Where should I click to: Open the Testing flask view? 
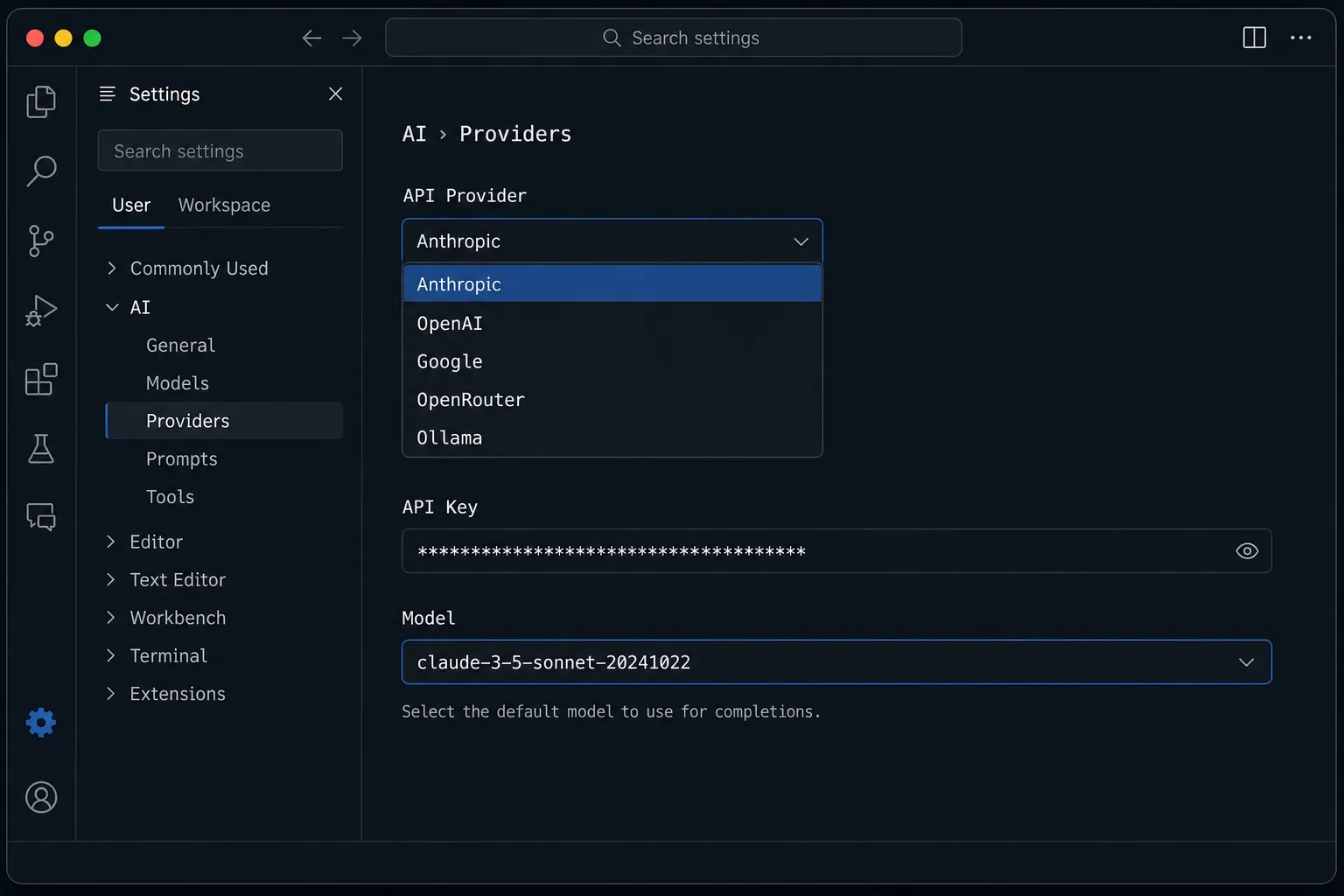[x=41, y=448]
